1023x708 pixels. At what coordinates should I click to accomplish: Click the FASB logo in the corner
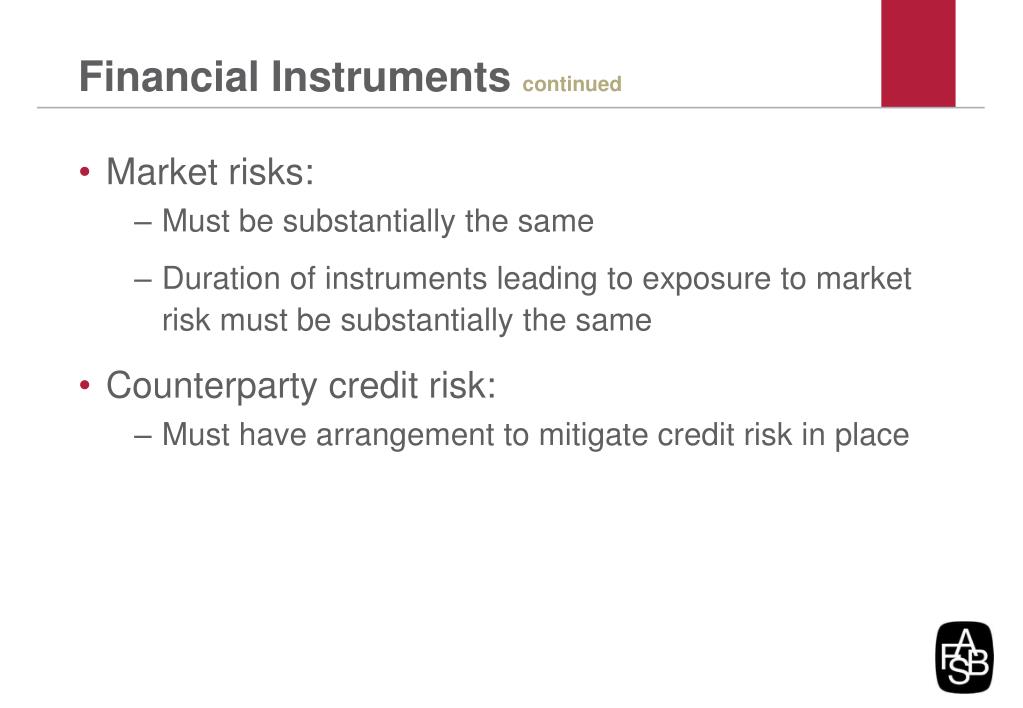[964, 657]
